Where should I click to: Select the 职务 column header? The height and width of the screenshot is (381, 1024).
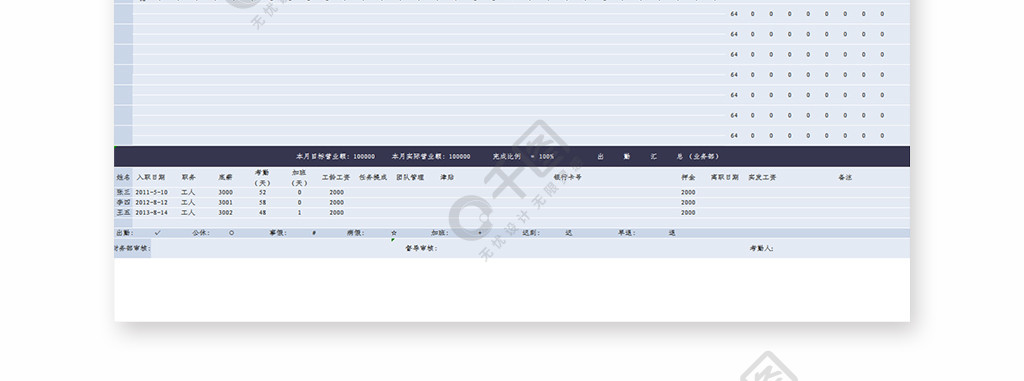pyautogui.click(x=188, y=177)
